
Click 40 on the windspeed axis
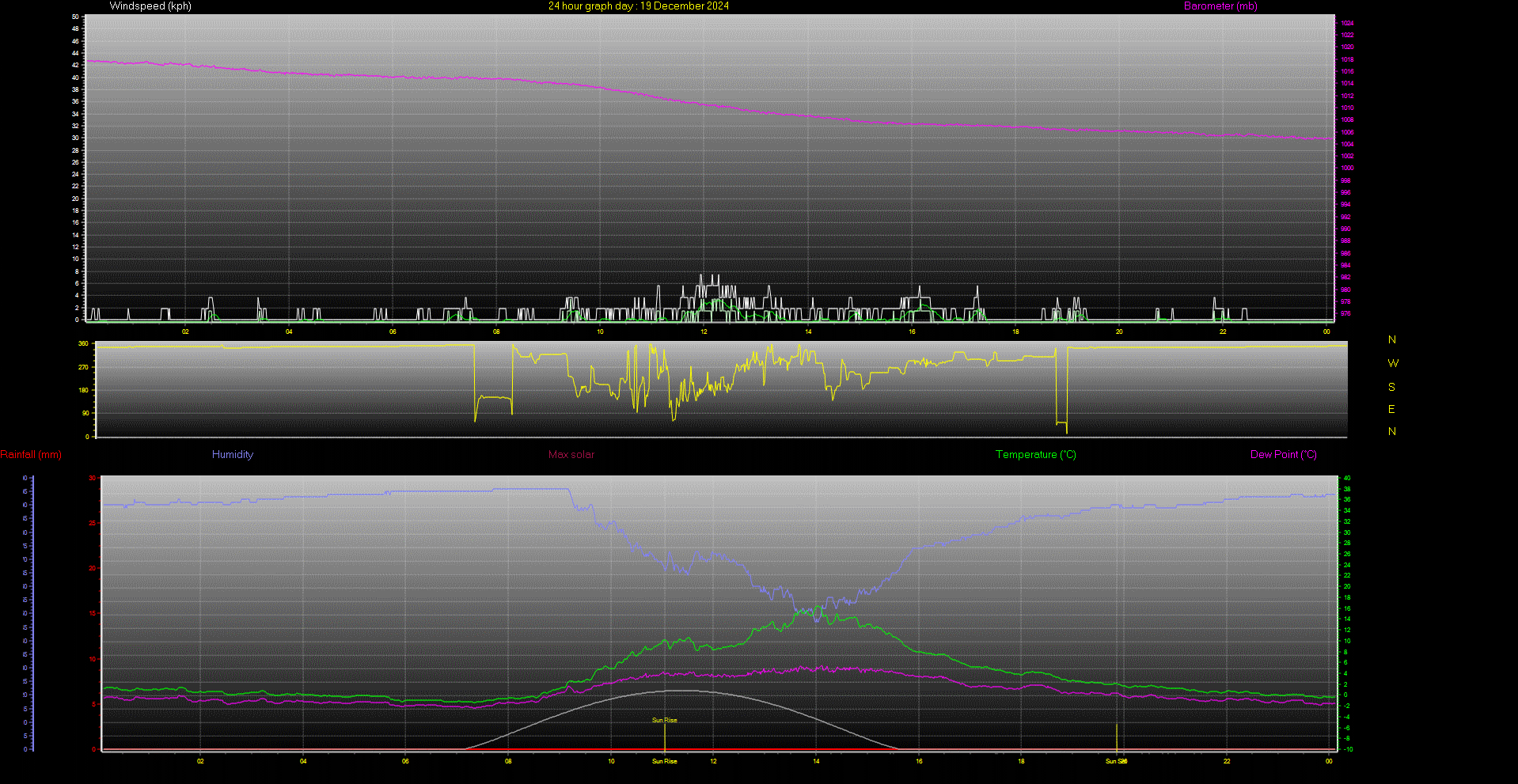click(x=75, y=78)
